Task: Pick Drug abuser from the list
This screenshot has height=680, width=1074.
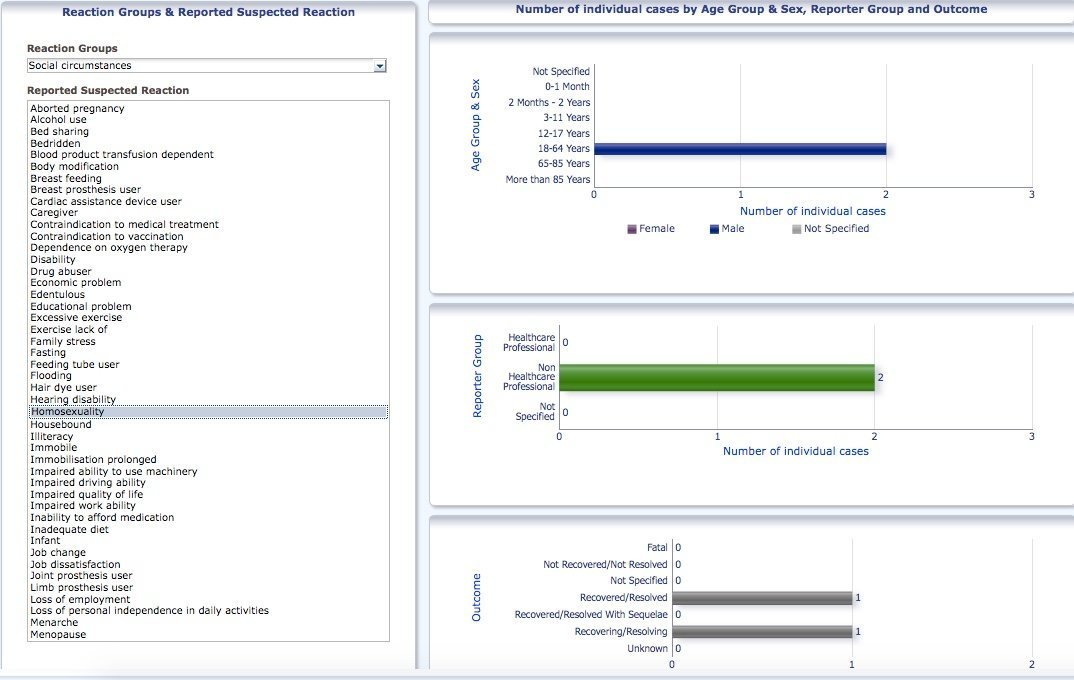Action: [60, 271]
